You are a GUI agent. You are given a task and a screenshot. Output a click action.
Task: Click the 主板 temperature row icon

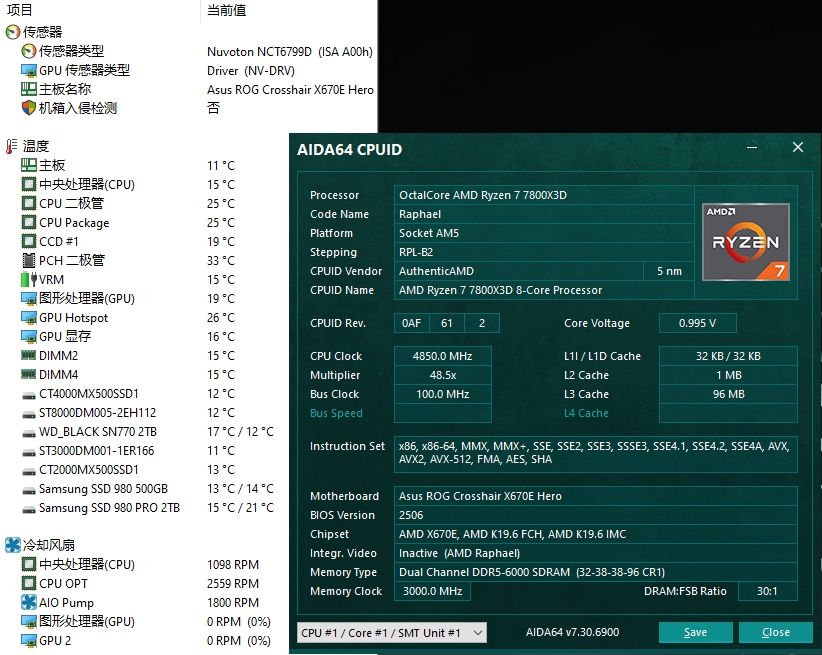(x=29, y=165)
